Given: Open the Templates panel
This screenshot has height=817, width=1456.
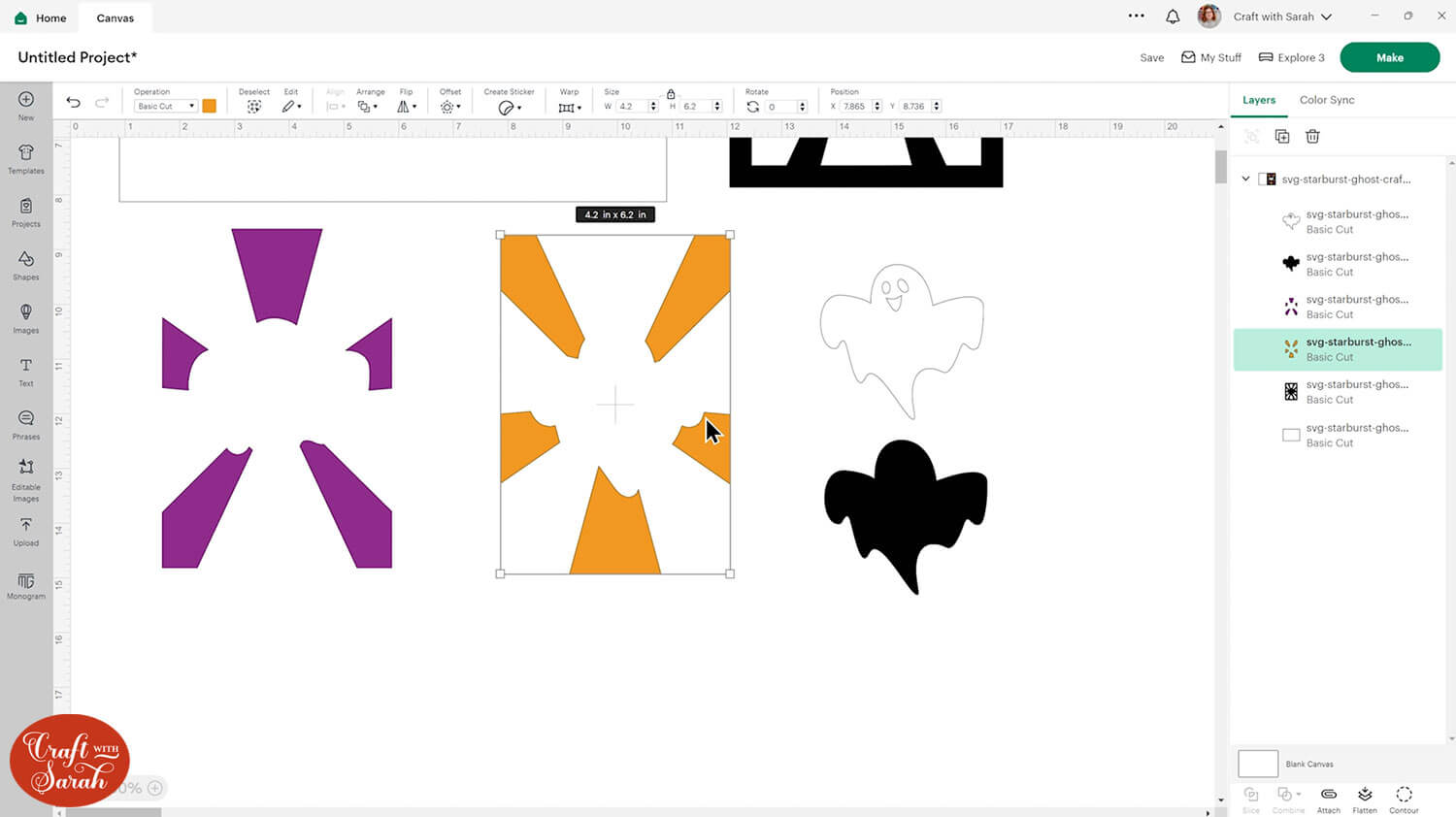Looking at the screenshot, I should (x=25, y=159).
